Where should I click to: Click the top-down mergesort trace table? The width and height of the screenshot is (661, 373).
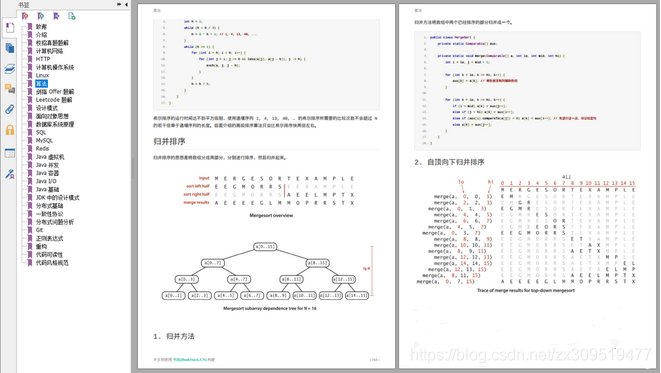pos(526,230)
